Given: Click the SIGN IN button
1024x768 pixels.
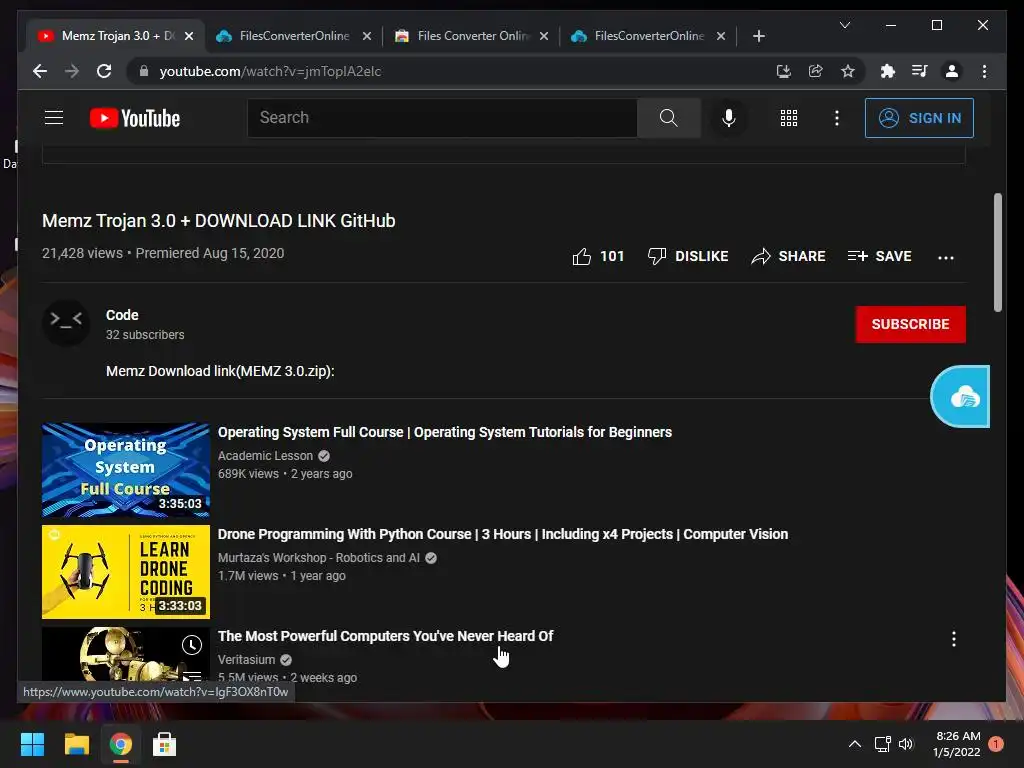Looking at the screenshot, I should point(919,118).
